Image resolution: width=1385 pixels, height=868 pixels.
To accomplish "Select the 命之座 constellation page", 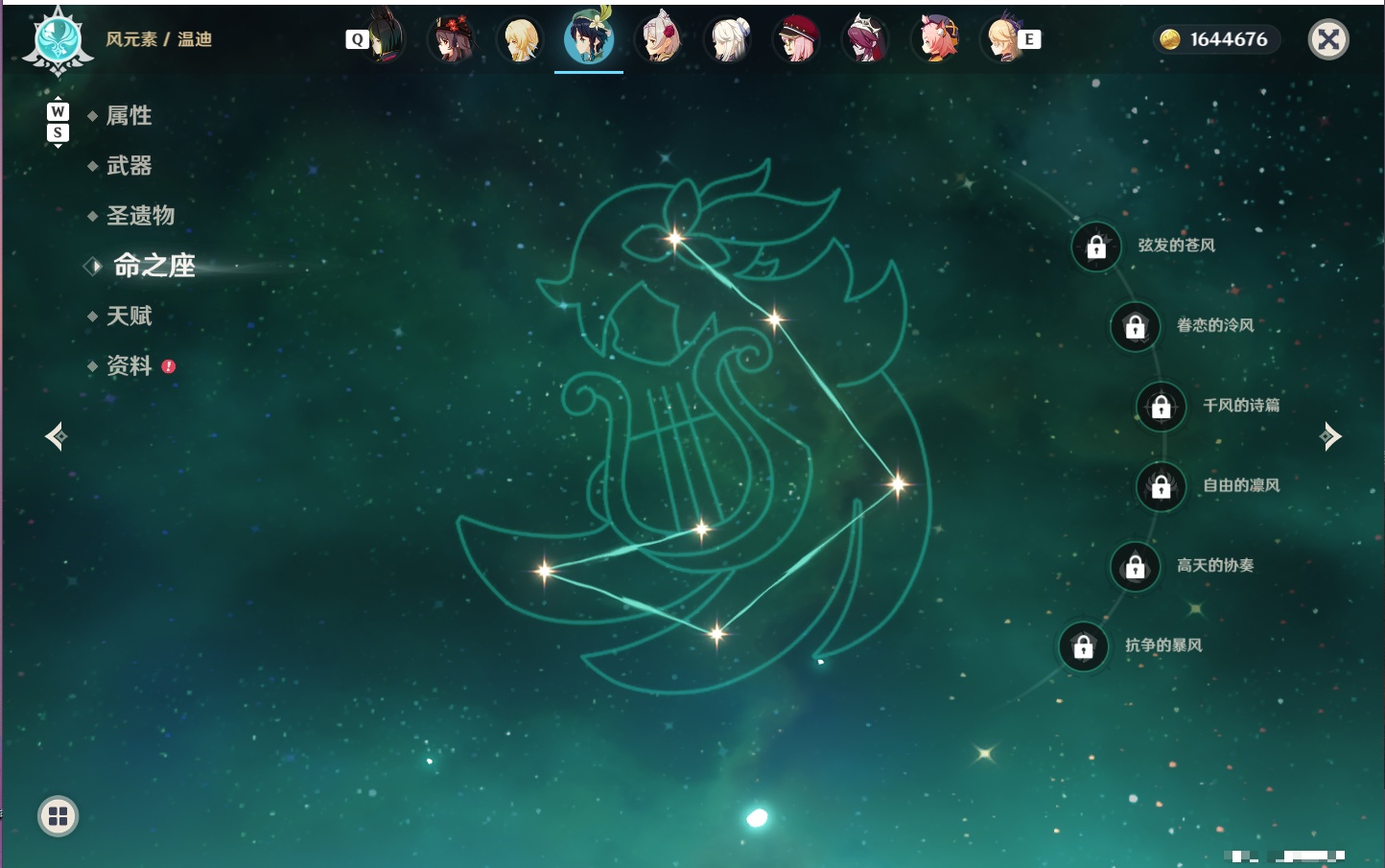I will coord(153,266).
